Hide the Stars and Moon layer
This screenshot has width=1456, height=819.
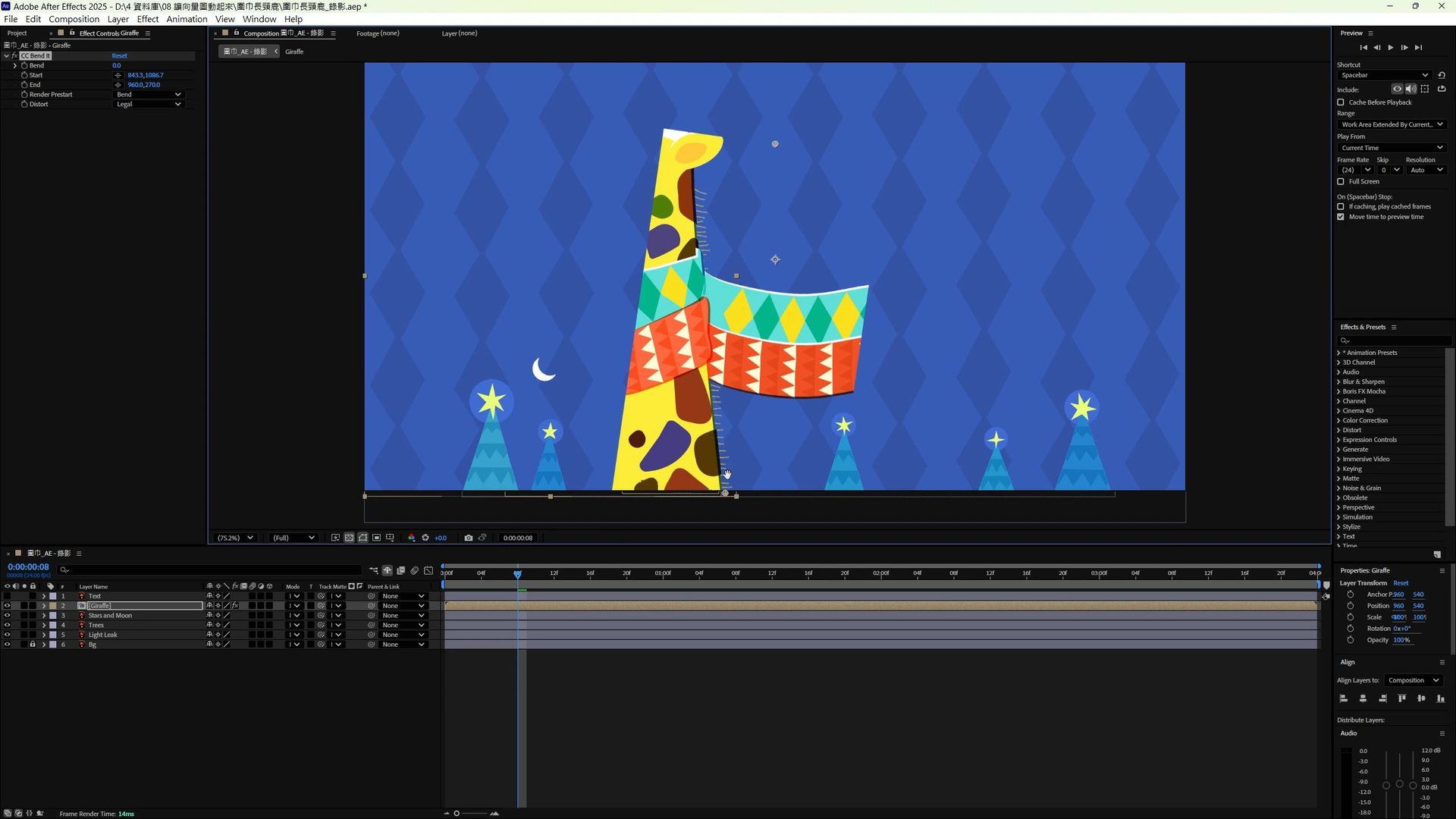(7, 616)
